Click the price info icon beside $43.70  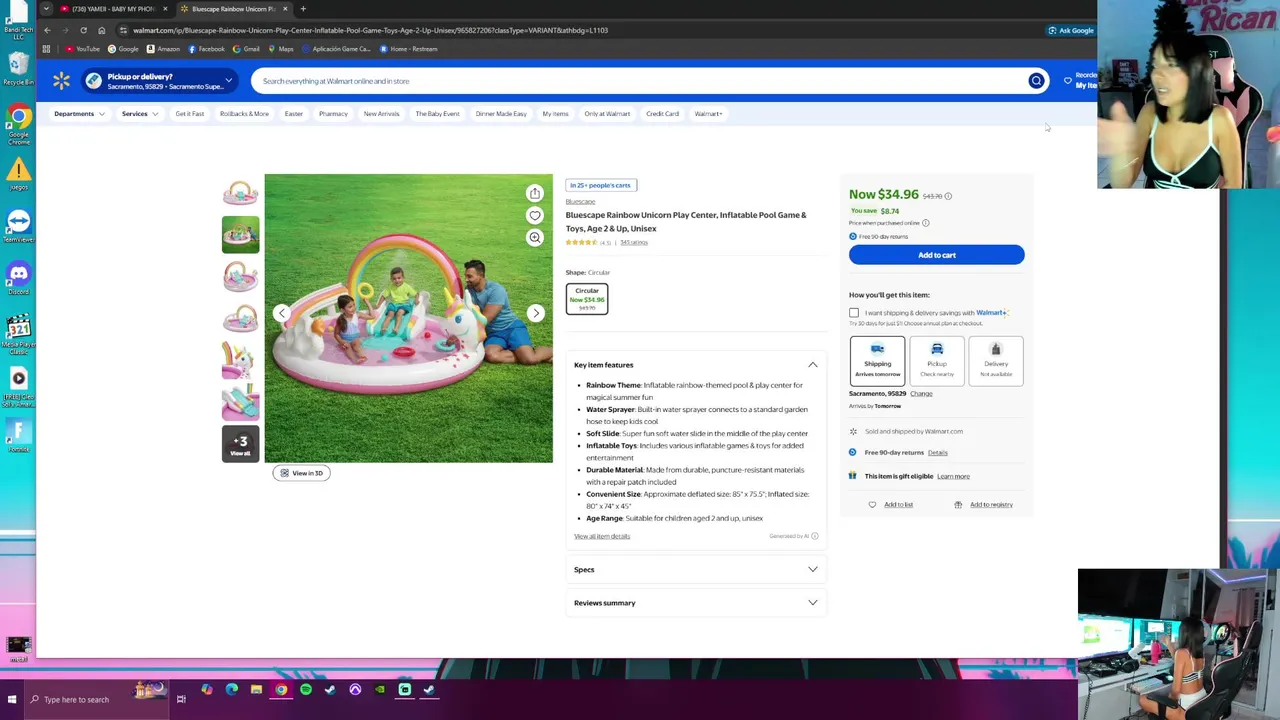948,196
